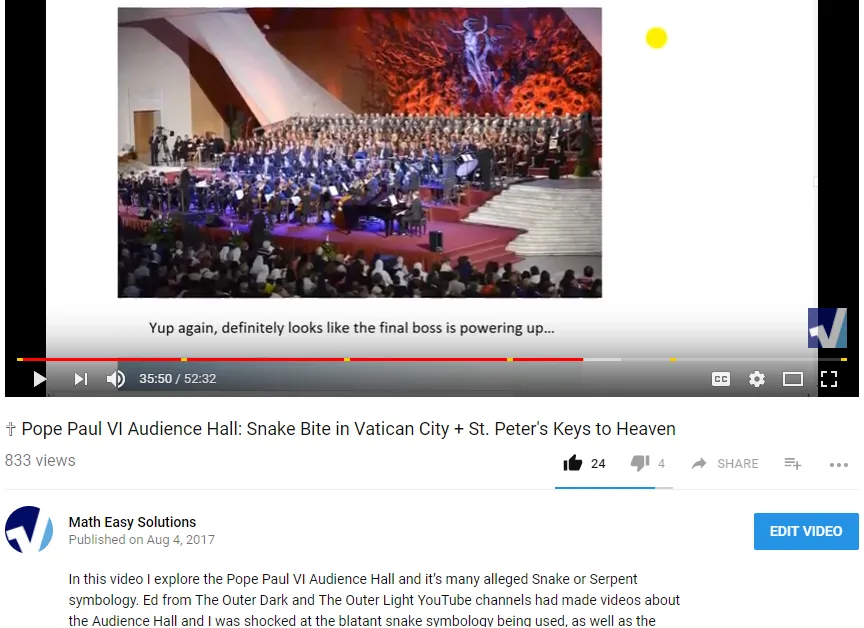Seek on the red progress bar
Screen dimensions: 864x628
coord(300,359)
